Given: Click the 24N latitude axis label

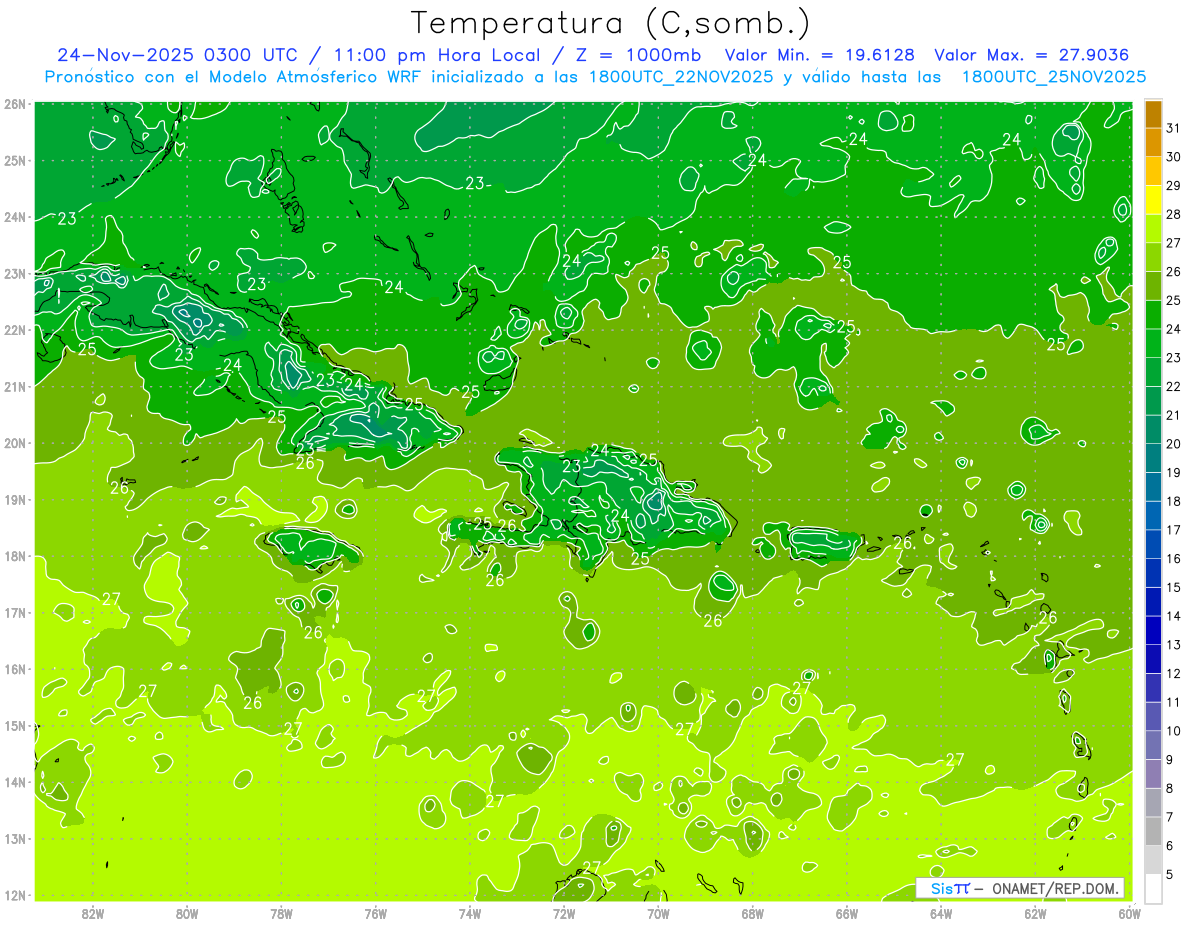Looking at the screenshot, I should click(x=15, y=217).
